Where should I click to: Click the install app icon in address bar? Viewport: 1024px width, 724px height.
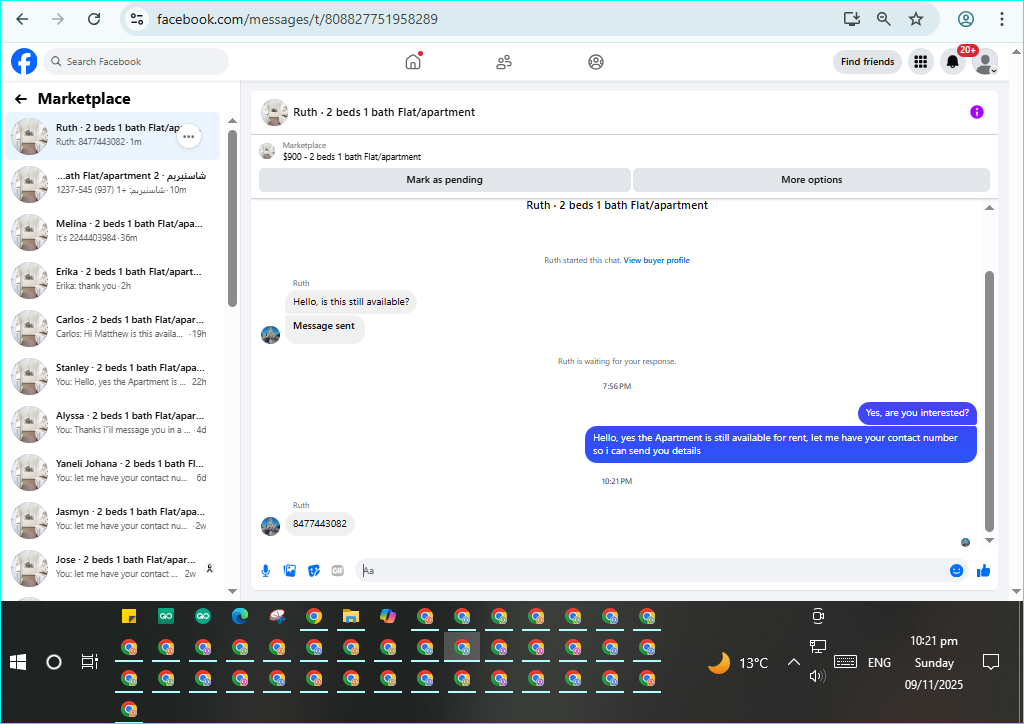852,19
